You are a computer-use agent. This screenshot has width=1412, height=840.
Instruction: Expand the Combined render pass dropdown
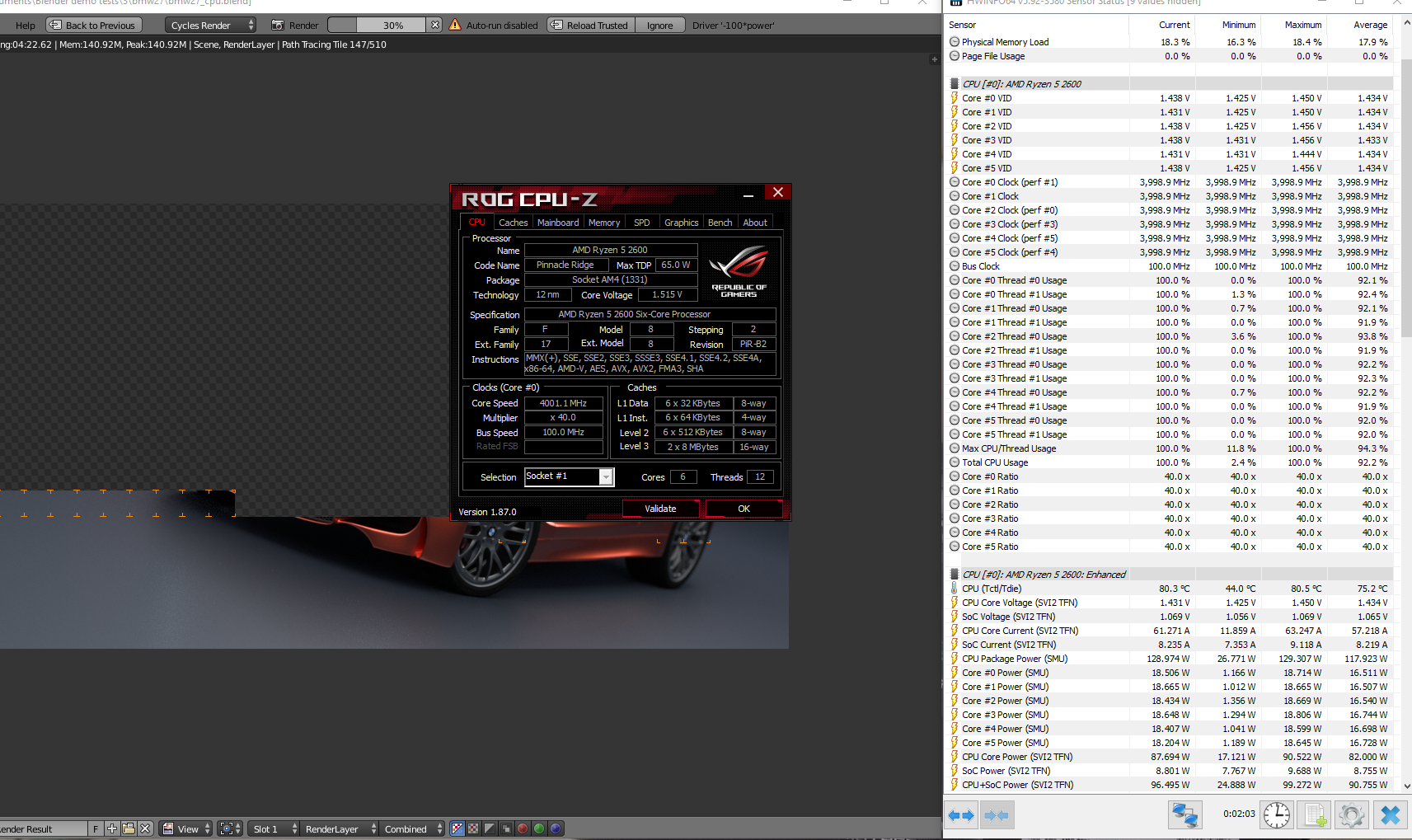413,828
